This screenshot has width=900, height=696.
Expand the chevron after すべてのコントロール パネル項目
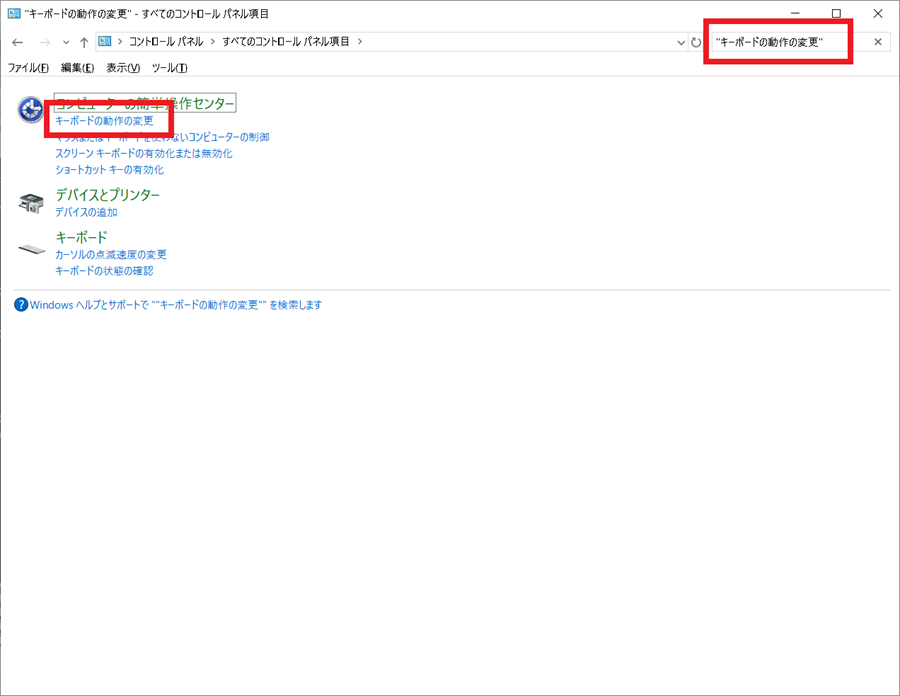360,41
